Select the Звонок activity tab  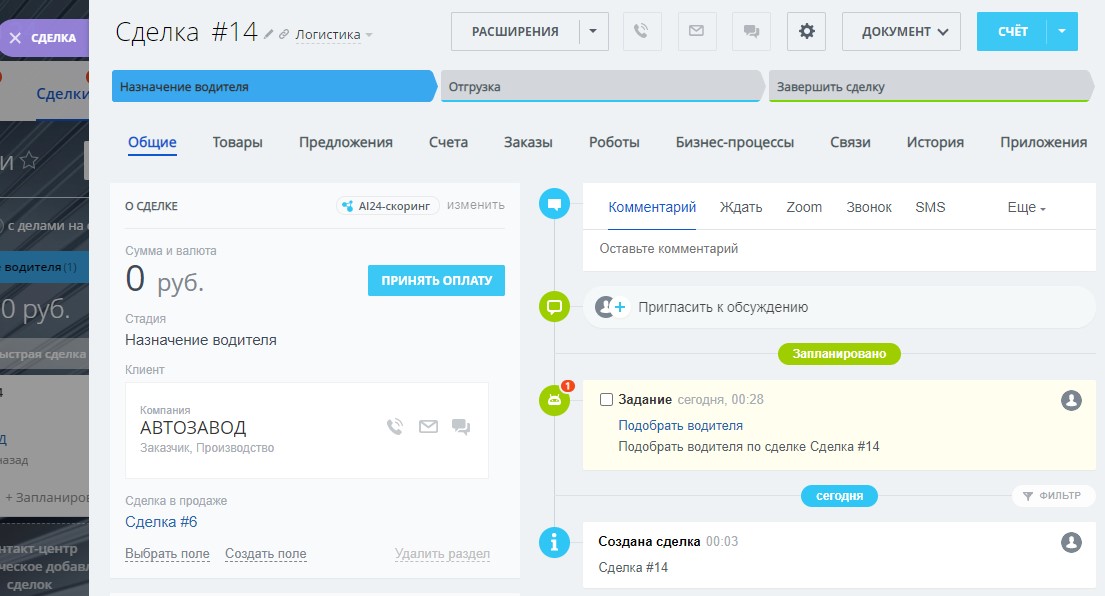pyautogui.click(x=869, y=207)
